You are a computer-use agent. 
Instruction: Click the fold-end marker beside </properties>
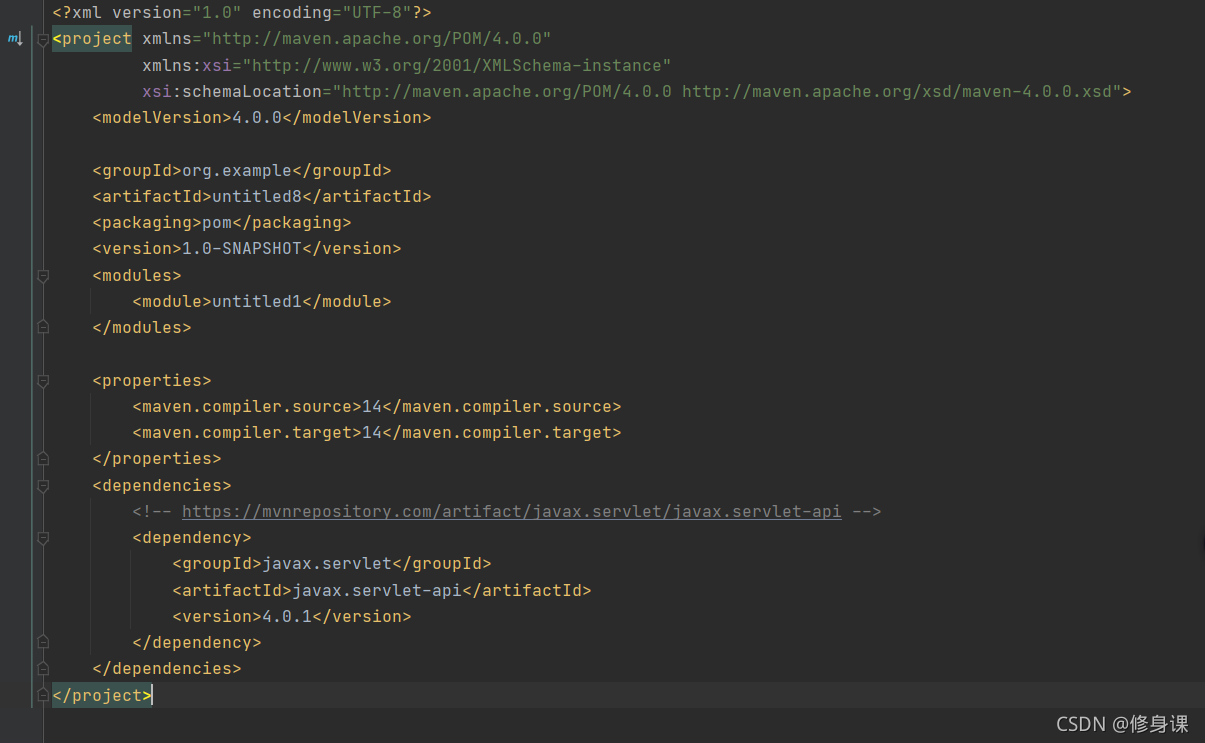pos(43,458)
